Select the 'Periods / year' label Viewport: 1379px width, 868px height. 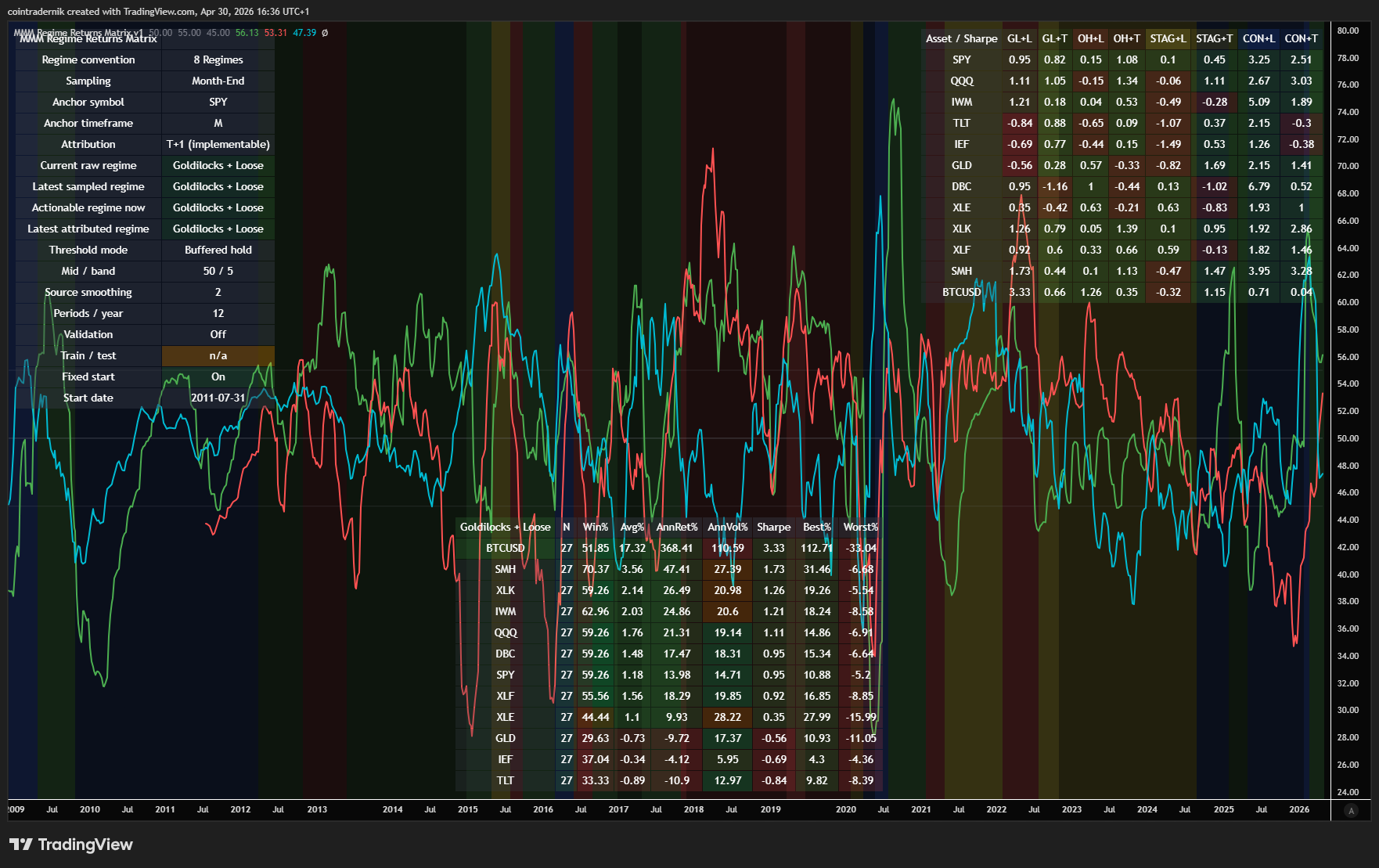88,314
